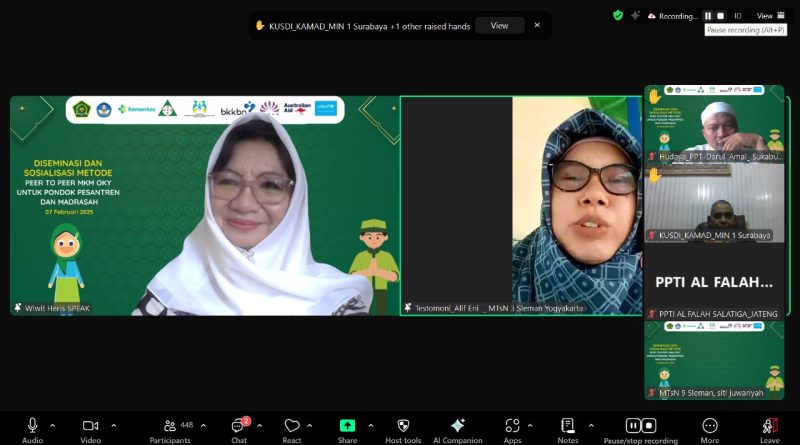800x445 pixels.
Task: Open the Participants panel
Action: point(171,425)
